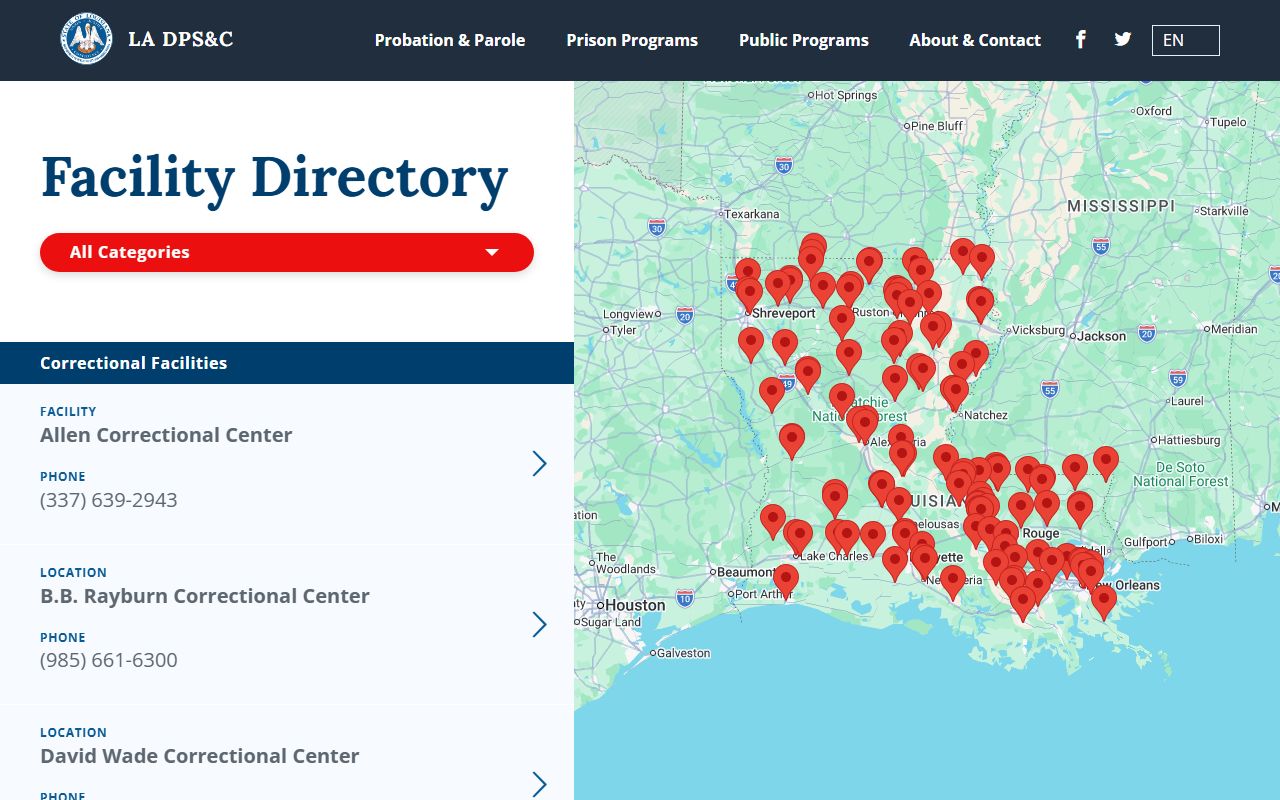
Task: Click the Shreveport label on the map
Action: [784, 313]
